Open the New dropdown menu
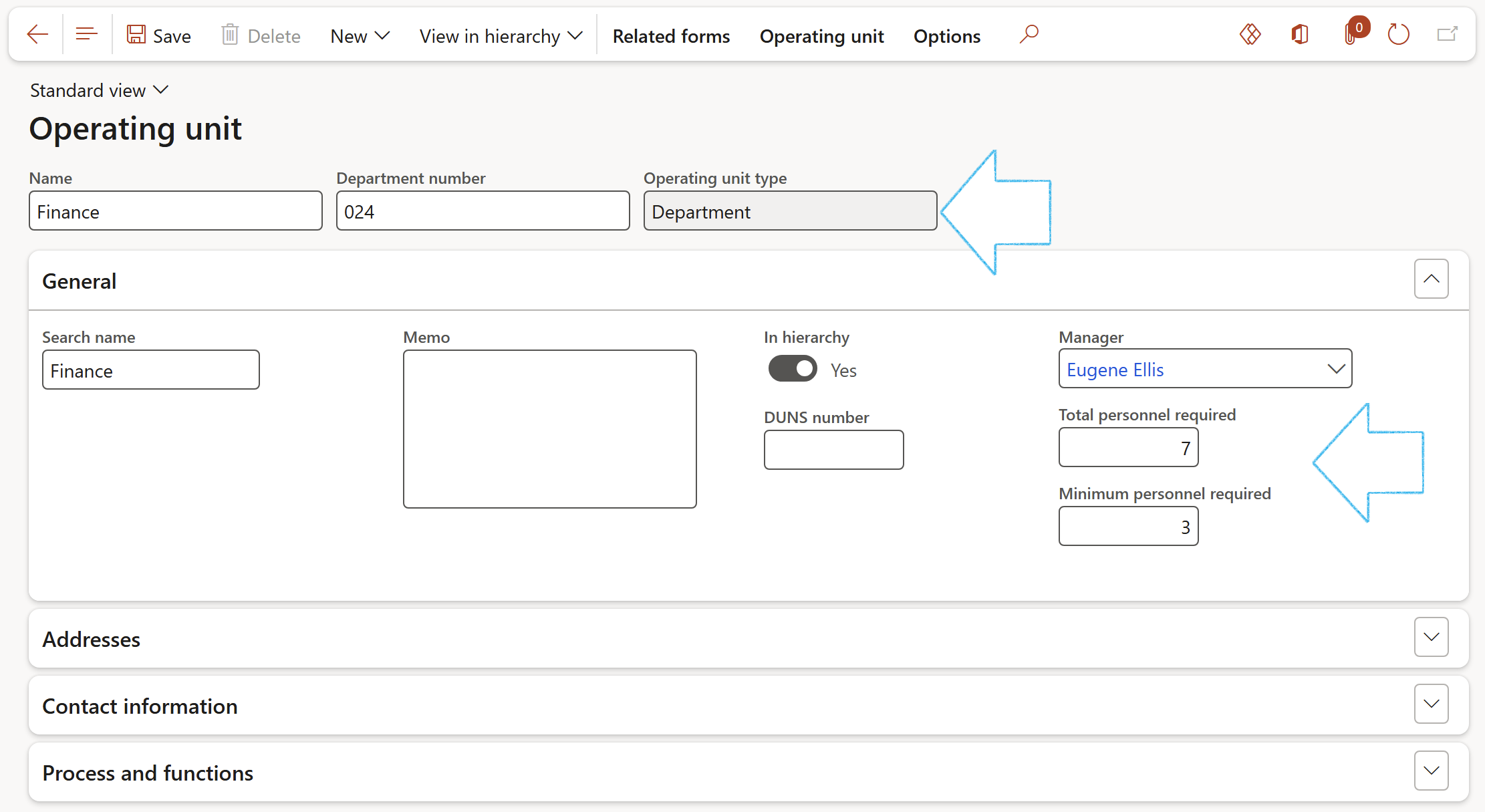Screen dimensions: 1485x812 coord(360,35)
